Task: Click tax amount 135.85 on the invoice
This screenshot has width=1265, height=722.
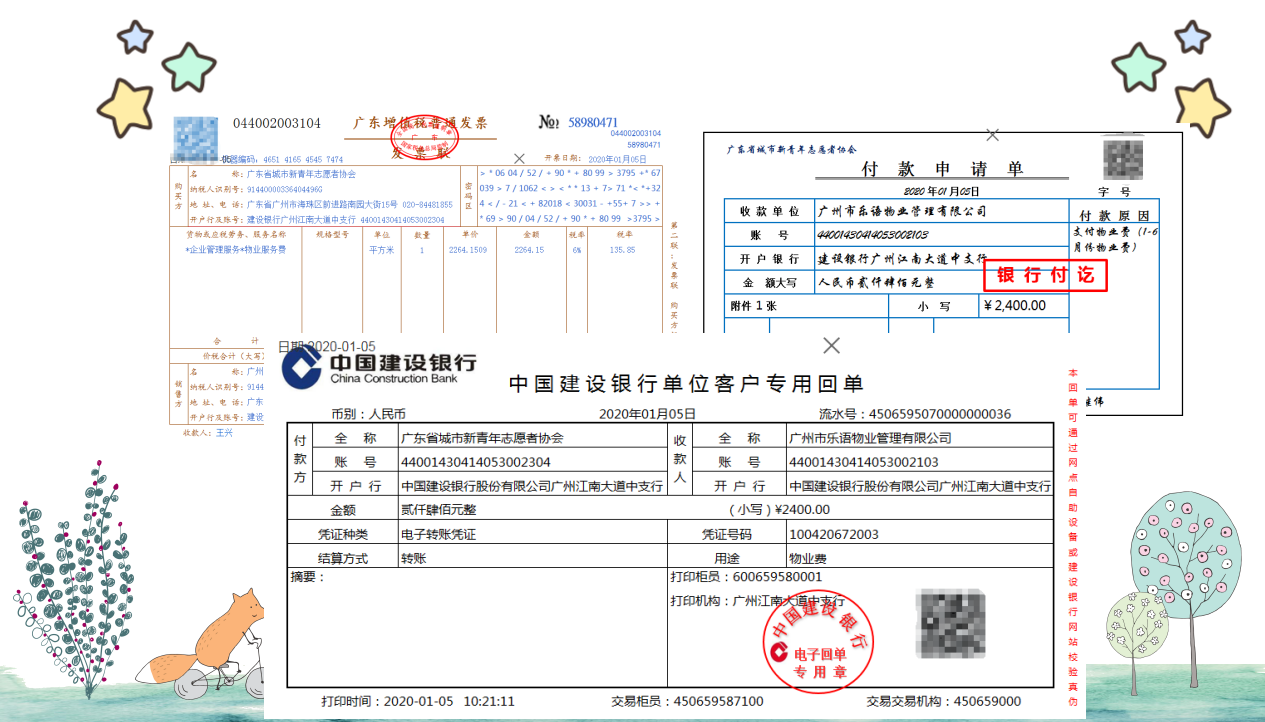Action: click(x=623, y=250)
